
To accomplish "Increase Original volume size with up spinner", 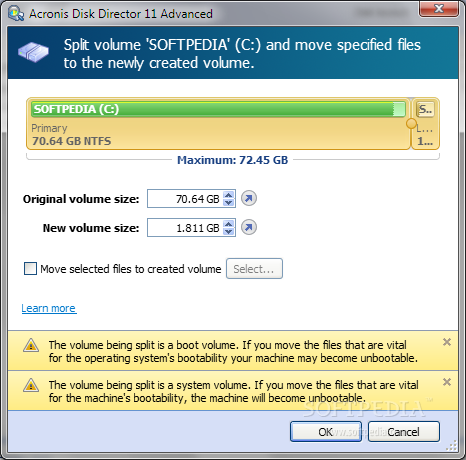I will point(228,195).
